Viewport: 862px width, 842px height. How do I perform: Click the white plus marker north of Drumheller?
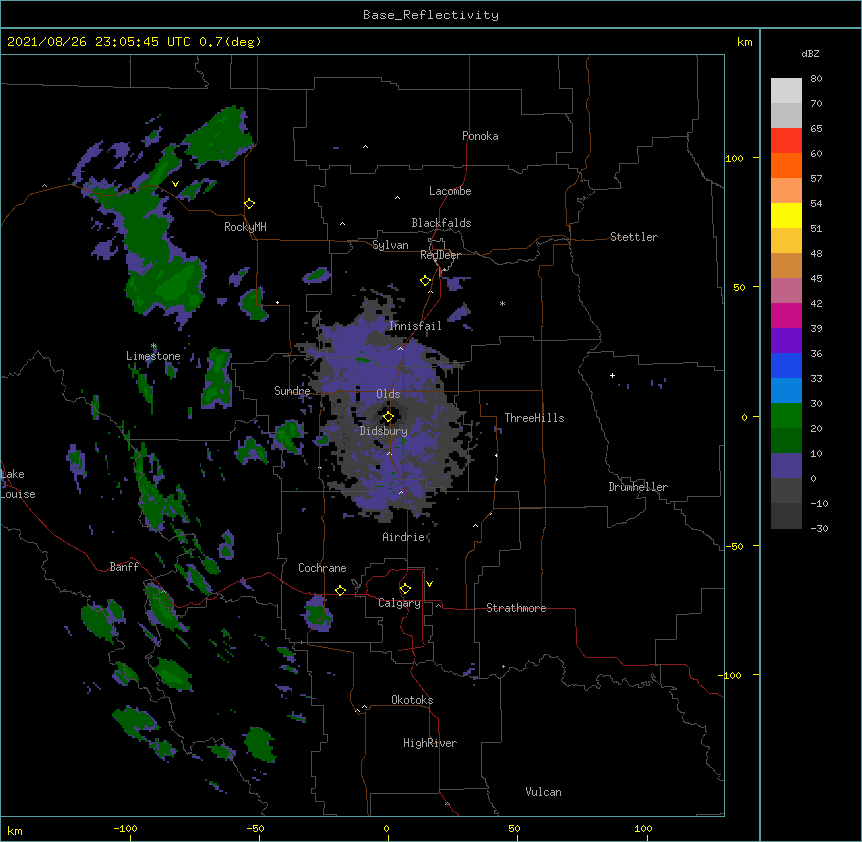click(612, 375)
